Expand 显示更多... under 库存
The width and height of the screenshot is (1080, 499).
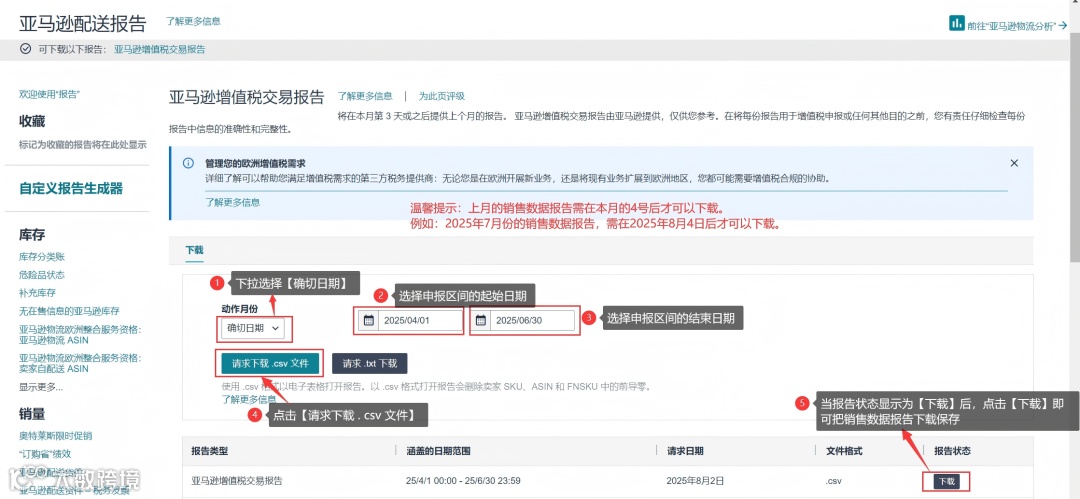(41, 387)
